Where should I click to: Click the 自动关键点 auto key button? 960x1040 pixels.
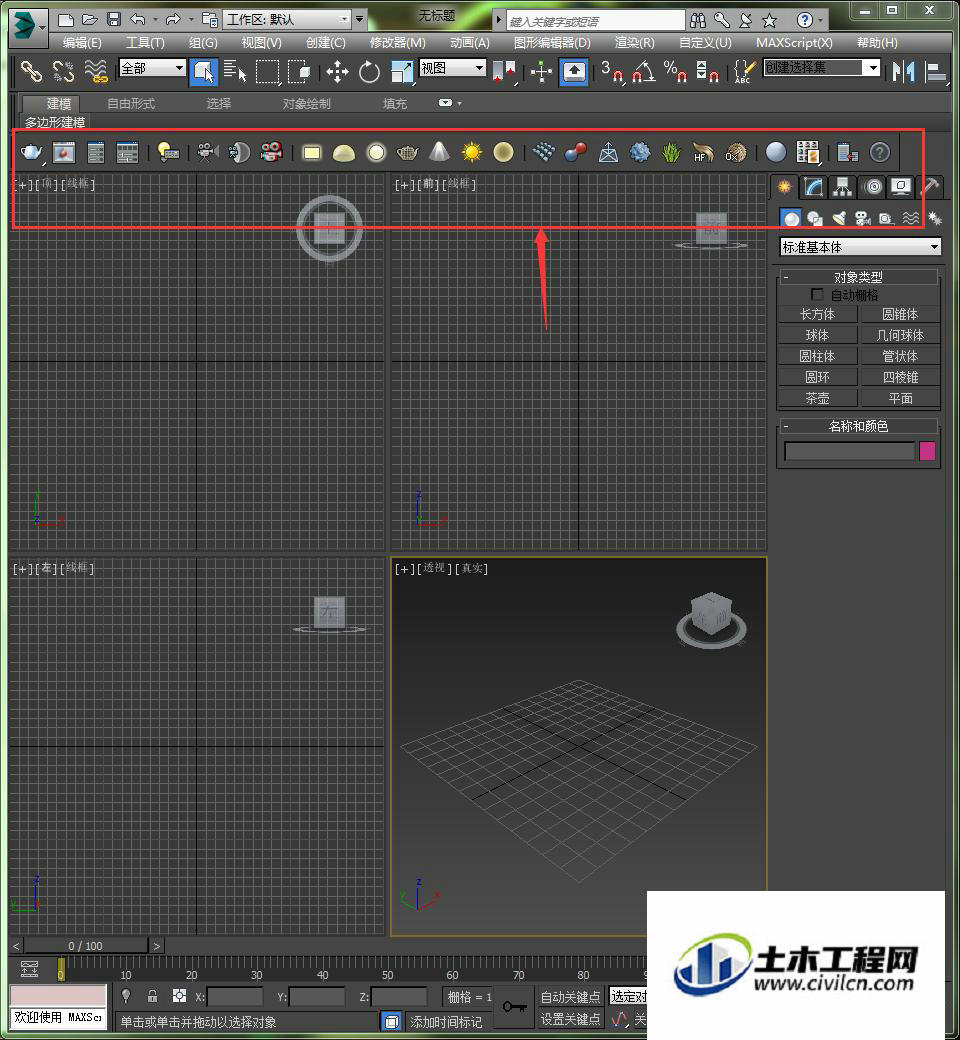click(x=571, y=996)
